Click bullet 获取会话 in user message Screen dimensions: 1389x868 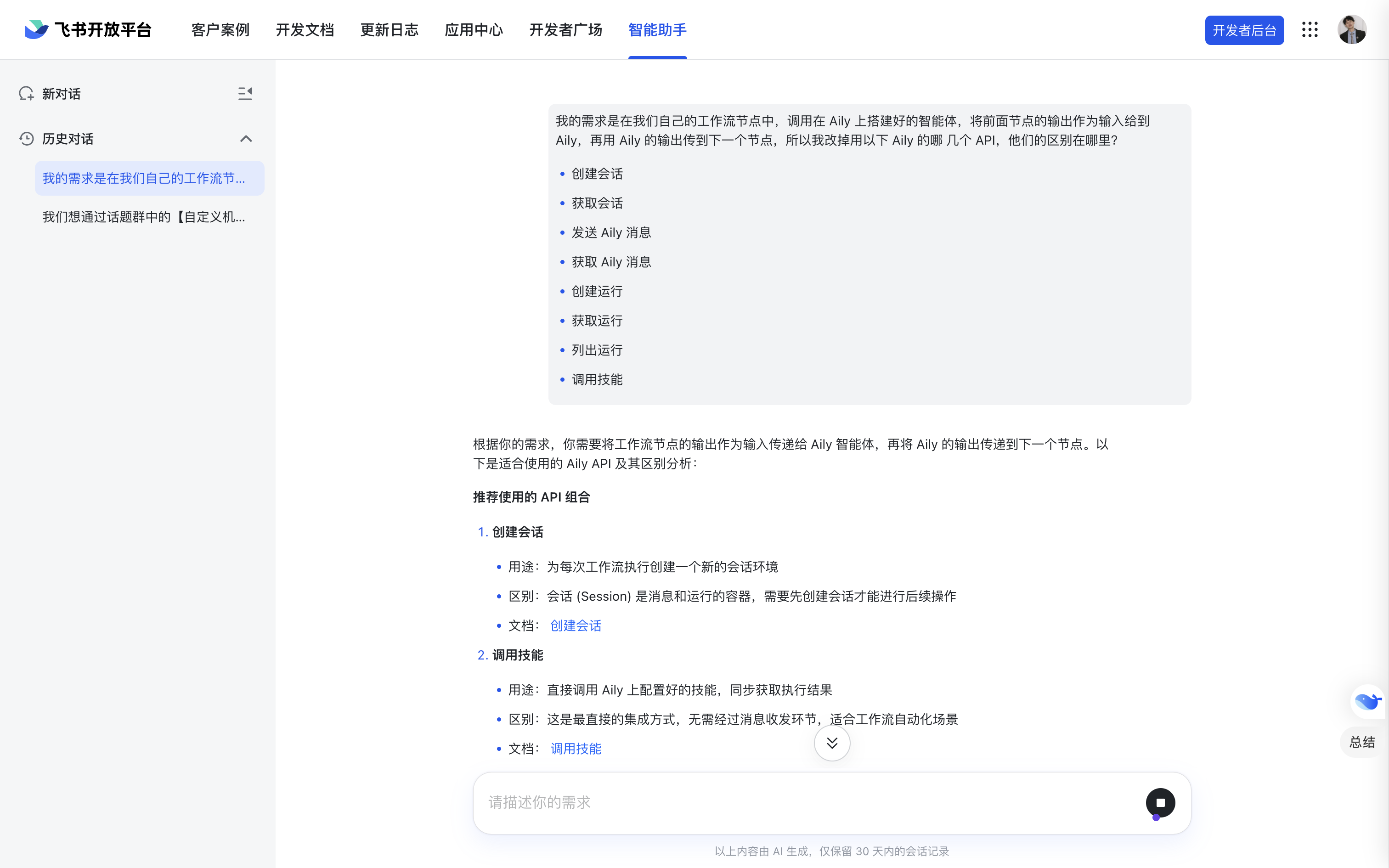[597, 203]
